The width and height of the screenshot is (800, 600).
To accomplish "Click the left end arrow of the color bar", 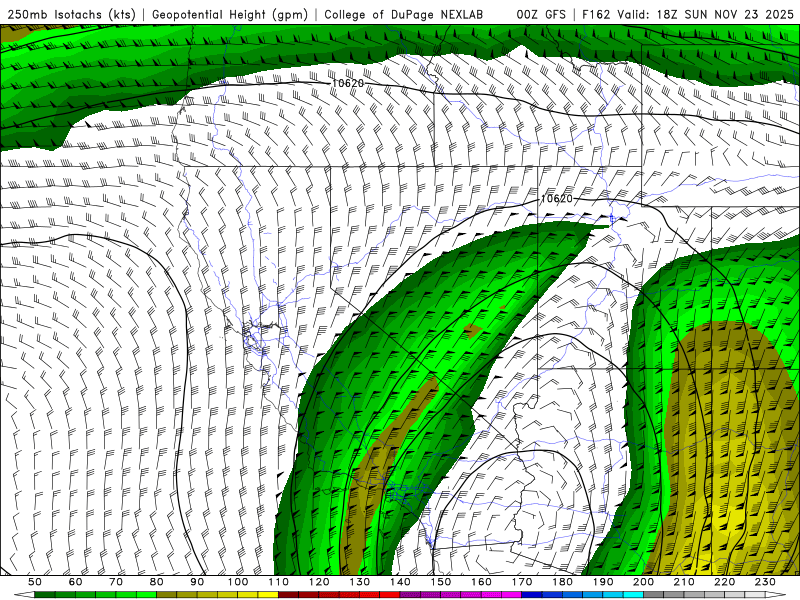I will point(24,595).
